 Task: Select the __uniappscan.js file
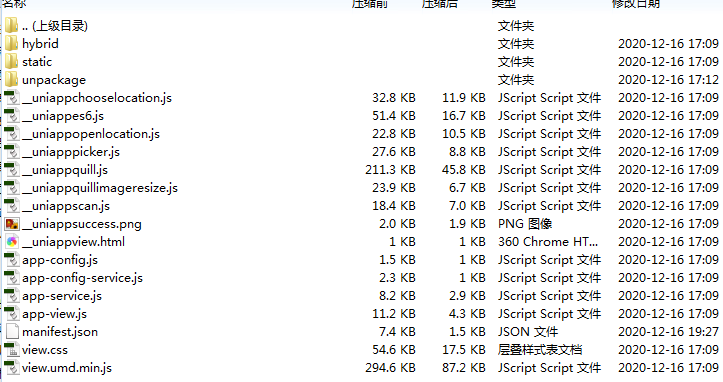(66, 206)
